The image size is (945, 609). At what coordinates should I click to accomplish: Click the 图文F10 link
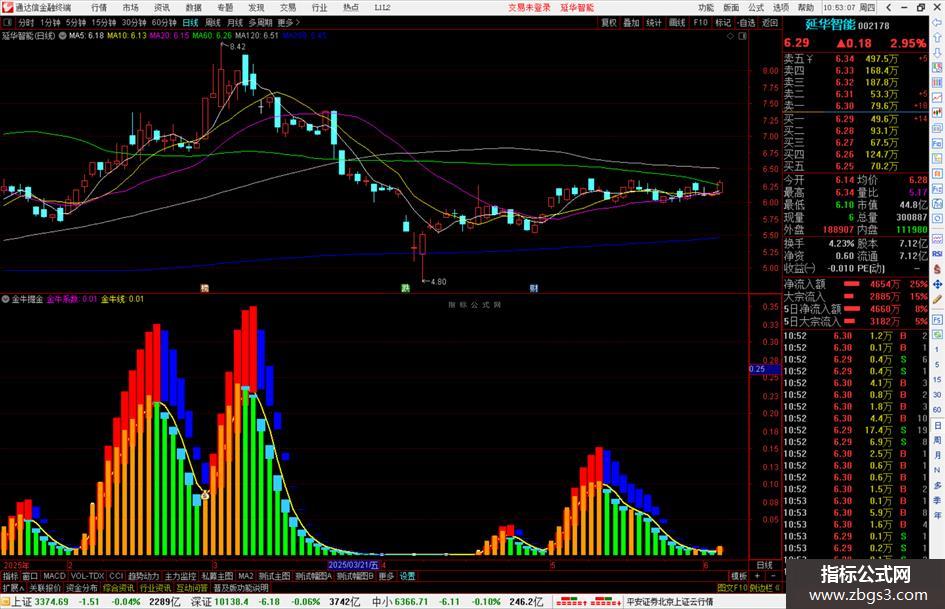coord(732,588)
